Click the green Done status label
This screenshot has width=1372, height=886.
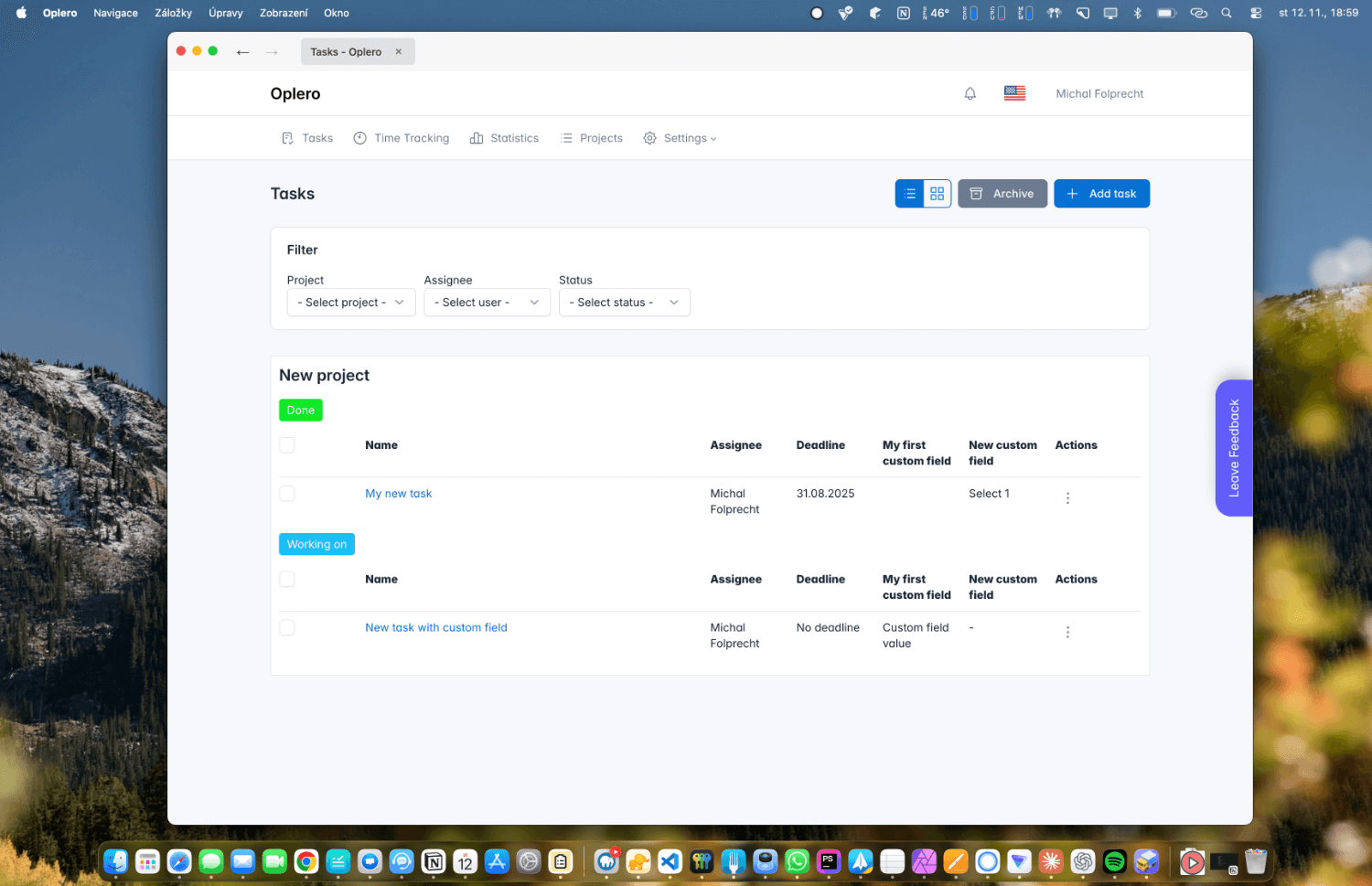point(300,411)
